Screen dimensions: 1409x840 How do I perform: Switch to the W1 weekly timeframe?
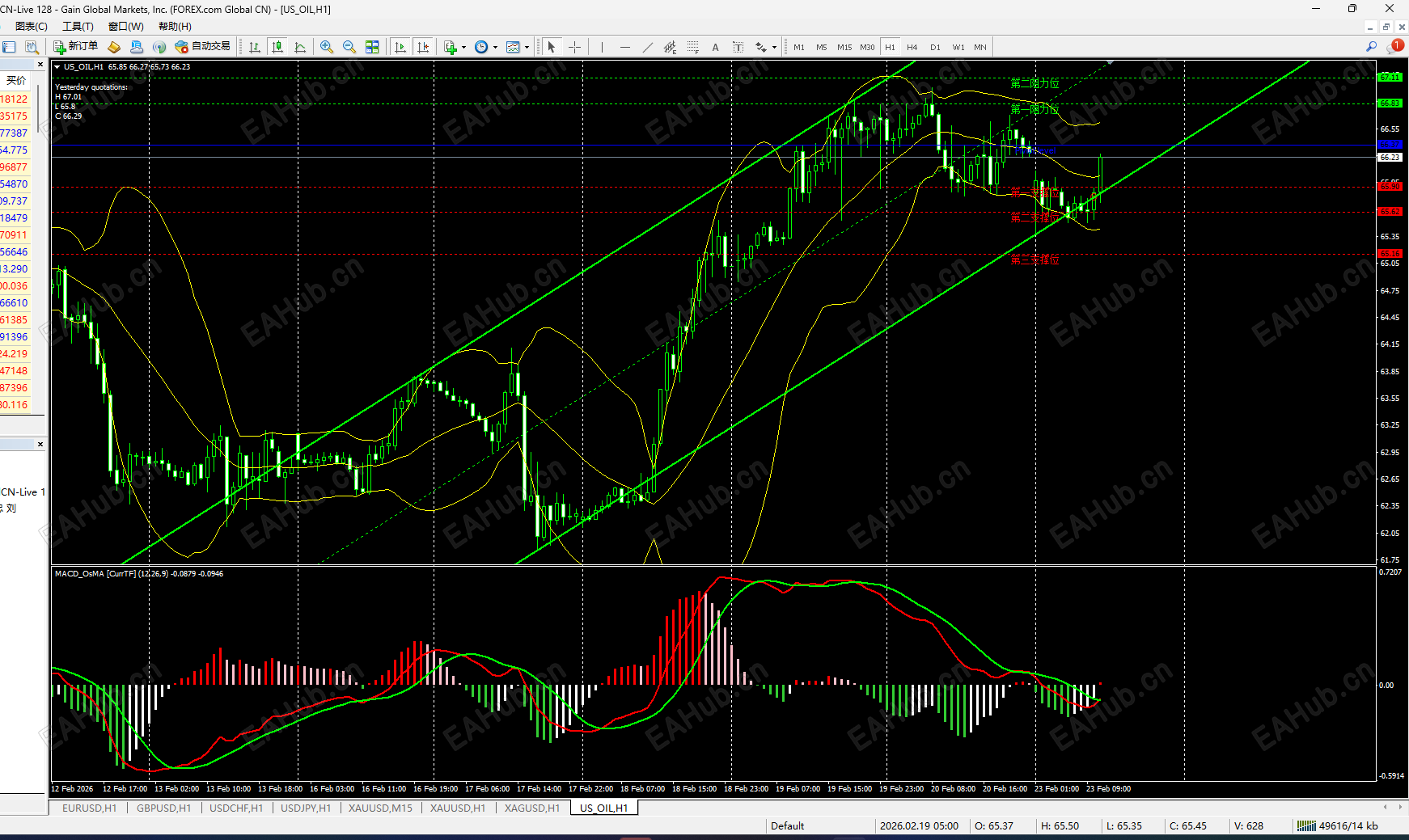coord(958,47)
